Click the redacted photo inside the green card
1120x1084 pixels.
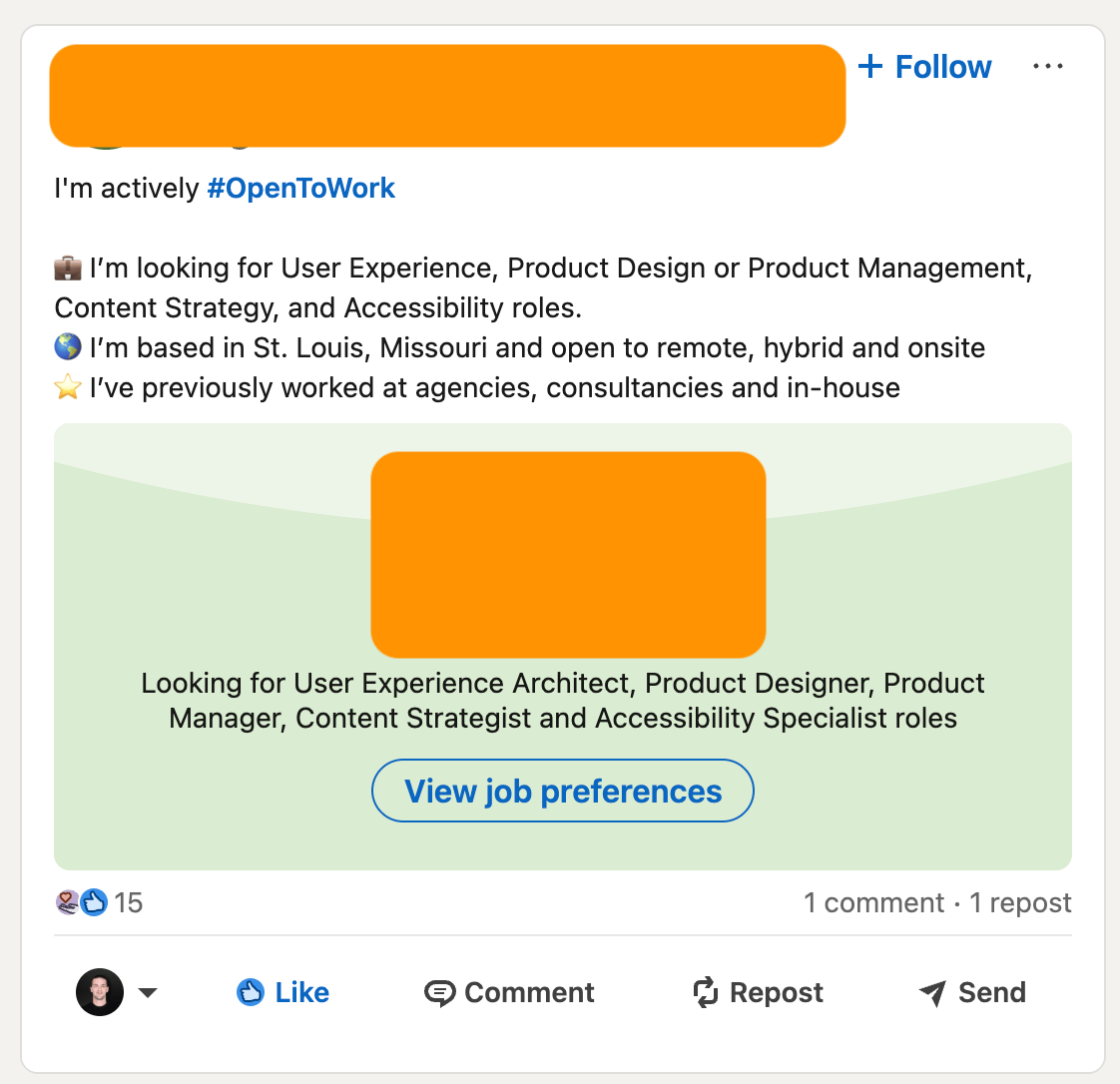[x=568, y=554]
